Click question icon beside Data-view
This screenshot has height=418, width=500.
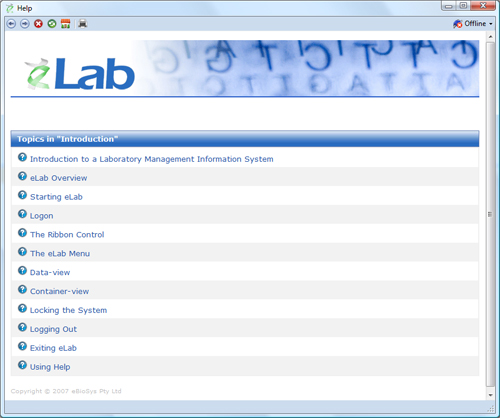22,270
